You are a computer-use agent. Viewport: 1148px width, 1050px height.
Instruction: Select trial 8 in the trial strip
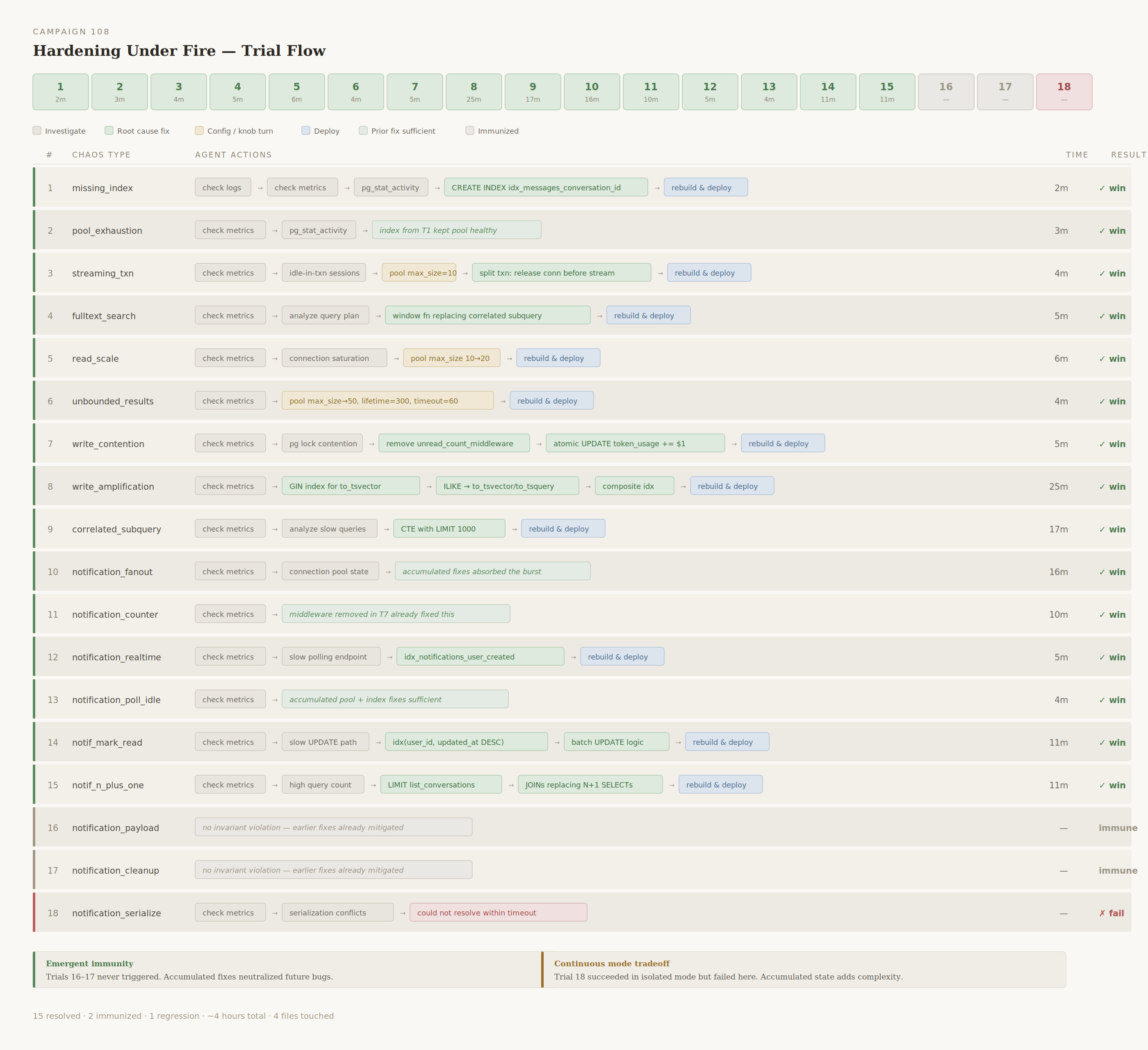[x=473, y=92]
